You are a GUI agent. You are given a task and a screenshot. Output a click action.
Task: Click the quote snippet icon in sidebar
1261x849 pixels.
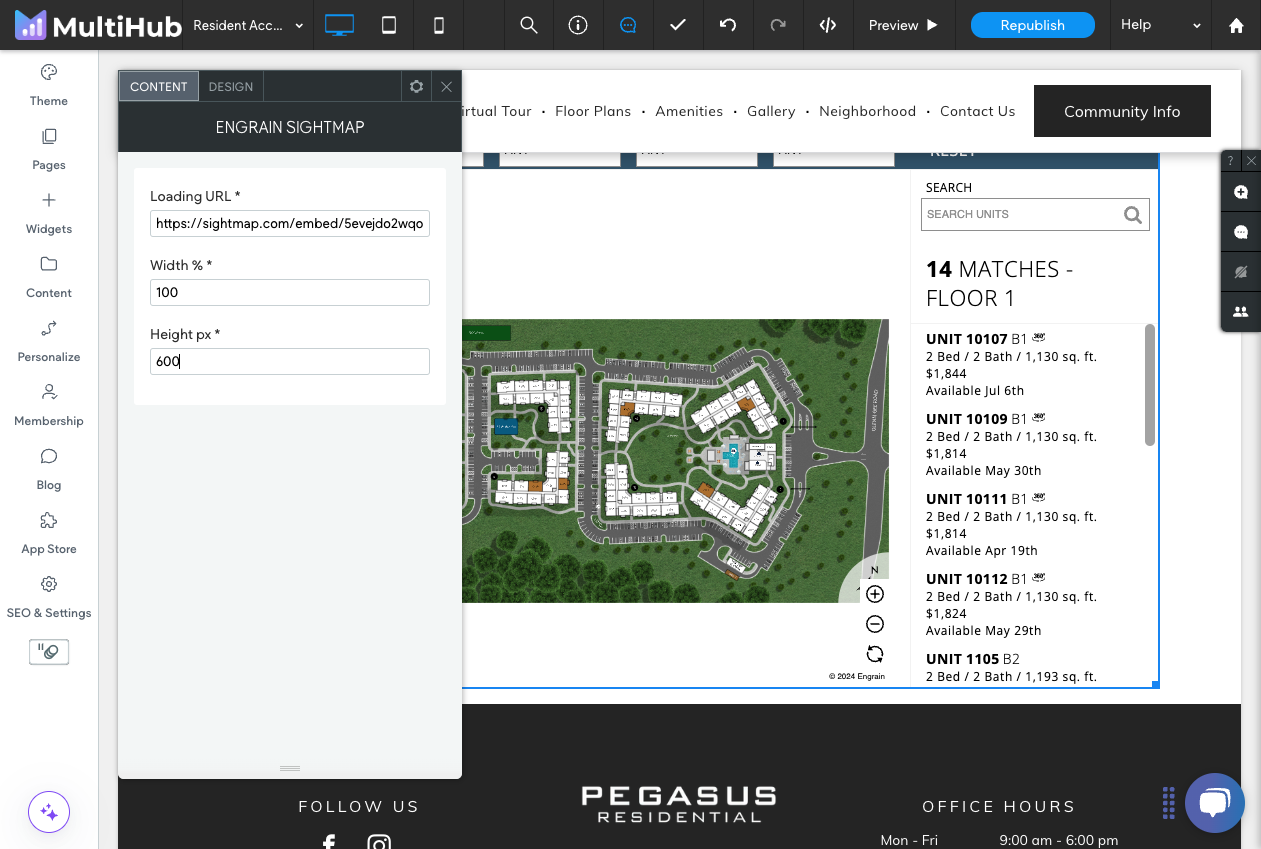point(49,652)
